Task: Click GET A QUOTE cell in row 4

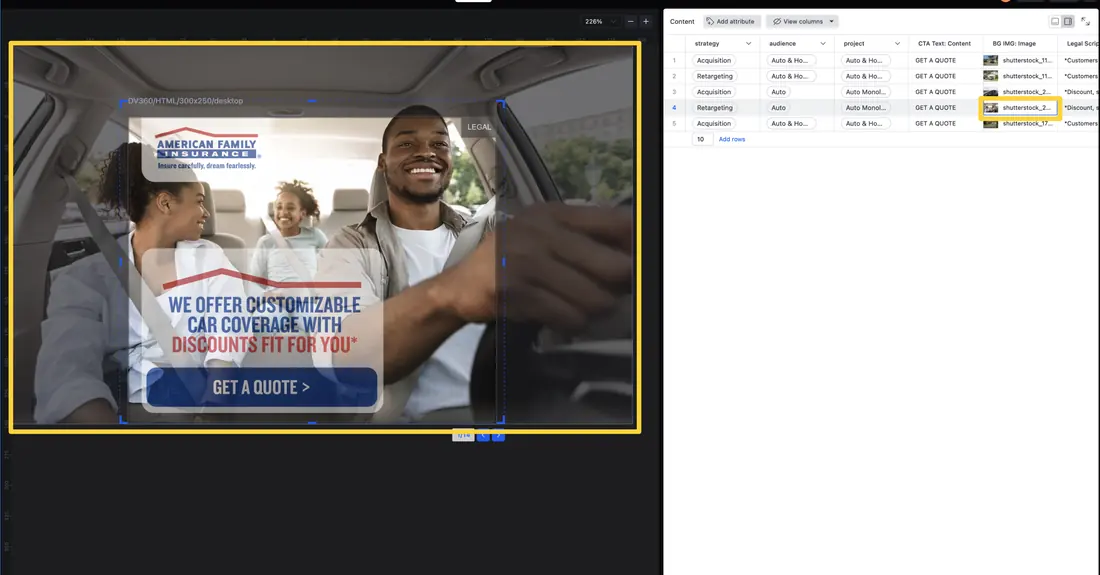Action: pos(936,107)
